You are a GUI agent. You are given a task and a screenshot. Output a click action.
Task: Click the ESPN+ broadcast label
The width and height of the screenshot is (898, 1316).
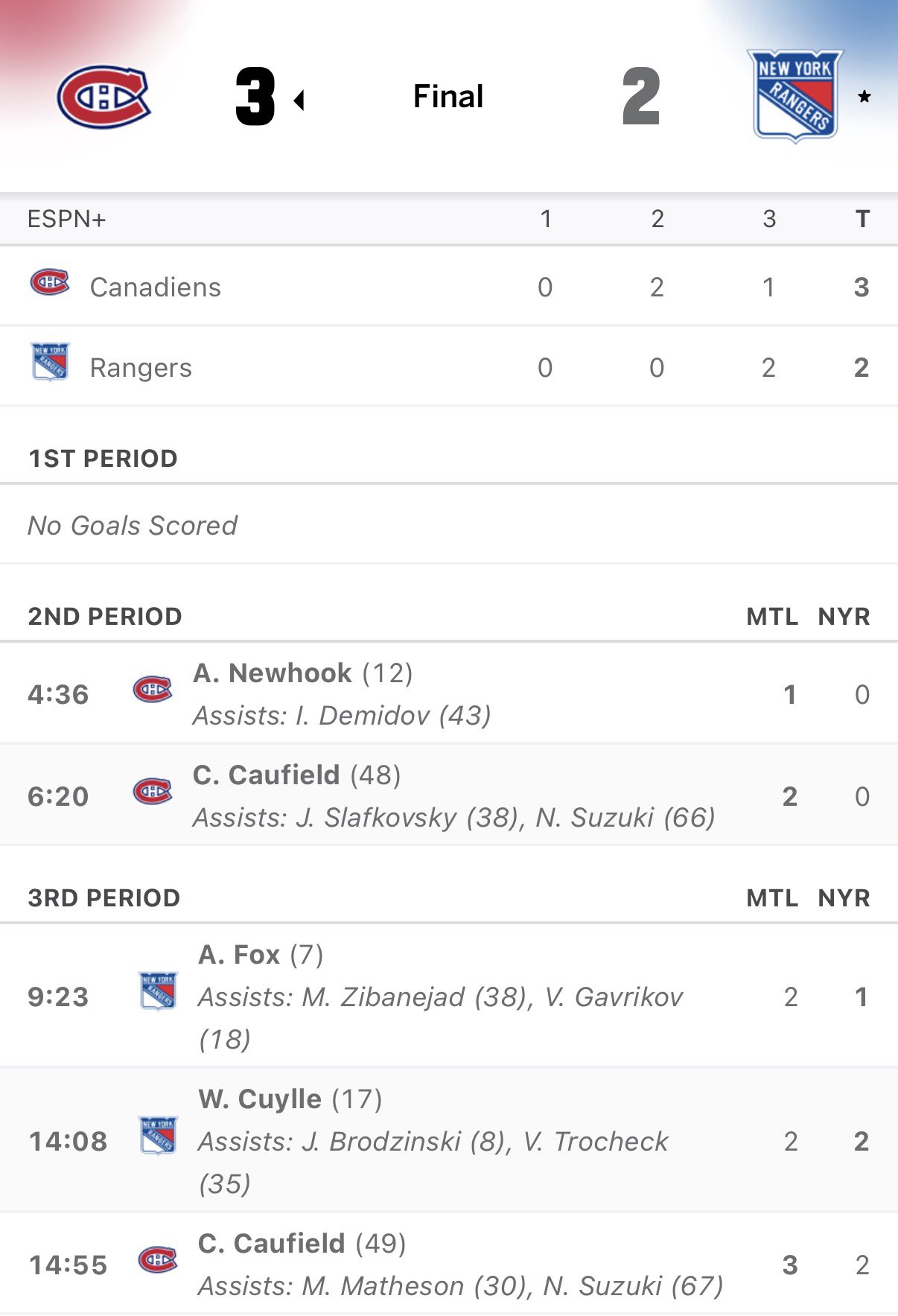[x=66, y=219]
